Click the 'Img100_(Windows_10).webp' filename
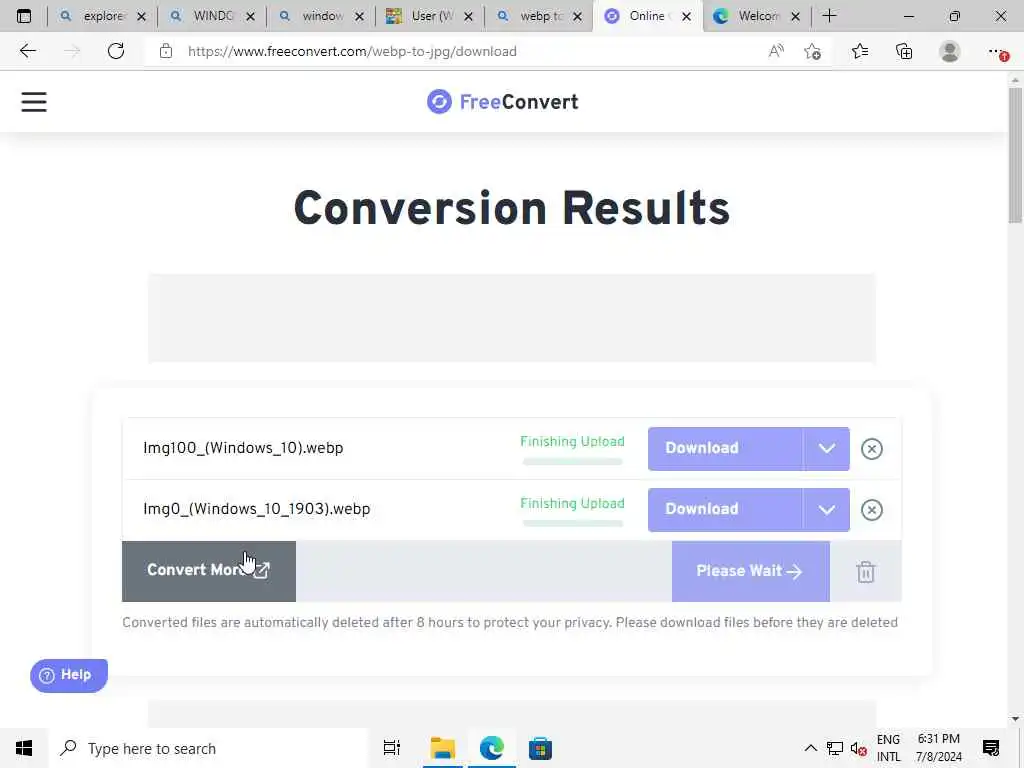 (243, 448)
